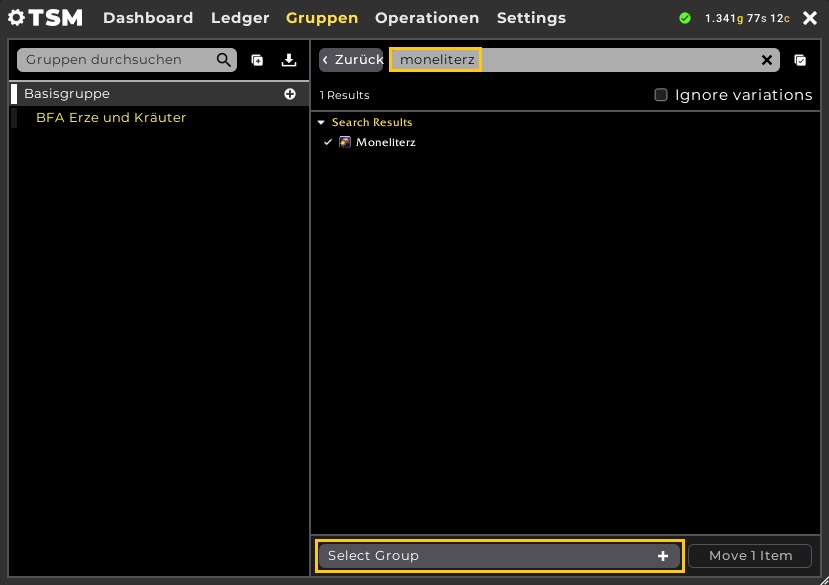Screen dimensions: 829x585
Task: Add subgroup with Basisgruppe plus icon
Action: coord(290,94)
